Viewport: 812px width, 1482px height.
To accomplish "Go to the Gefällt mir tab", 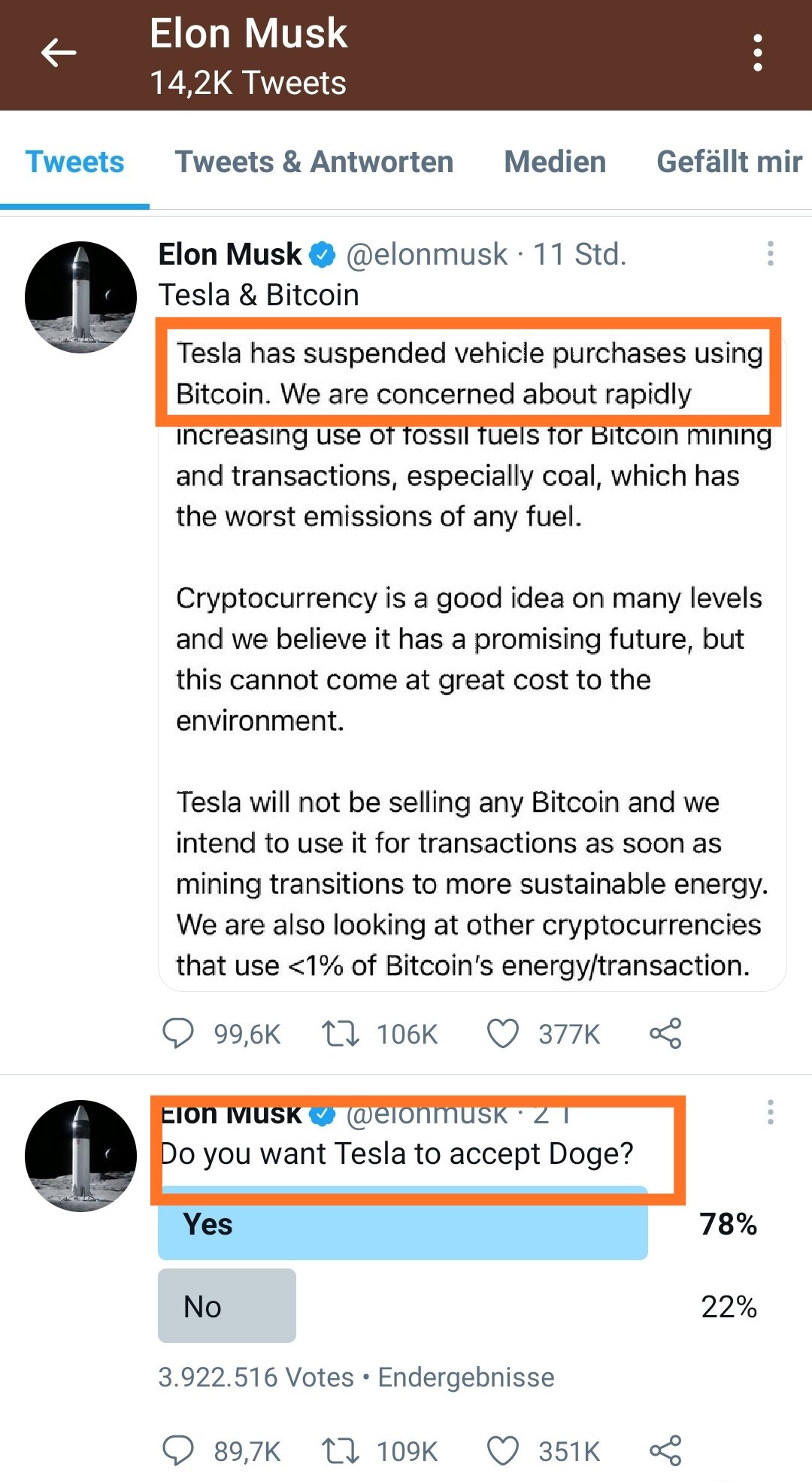I will (x=729, y=162).
